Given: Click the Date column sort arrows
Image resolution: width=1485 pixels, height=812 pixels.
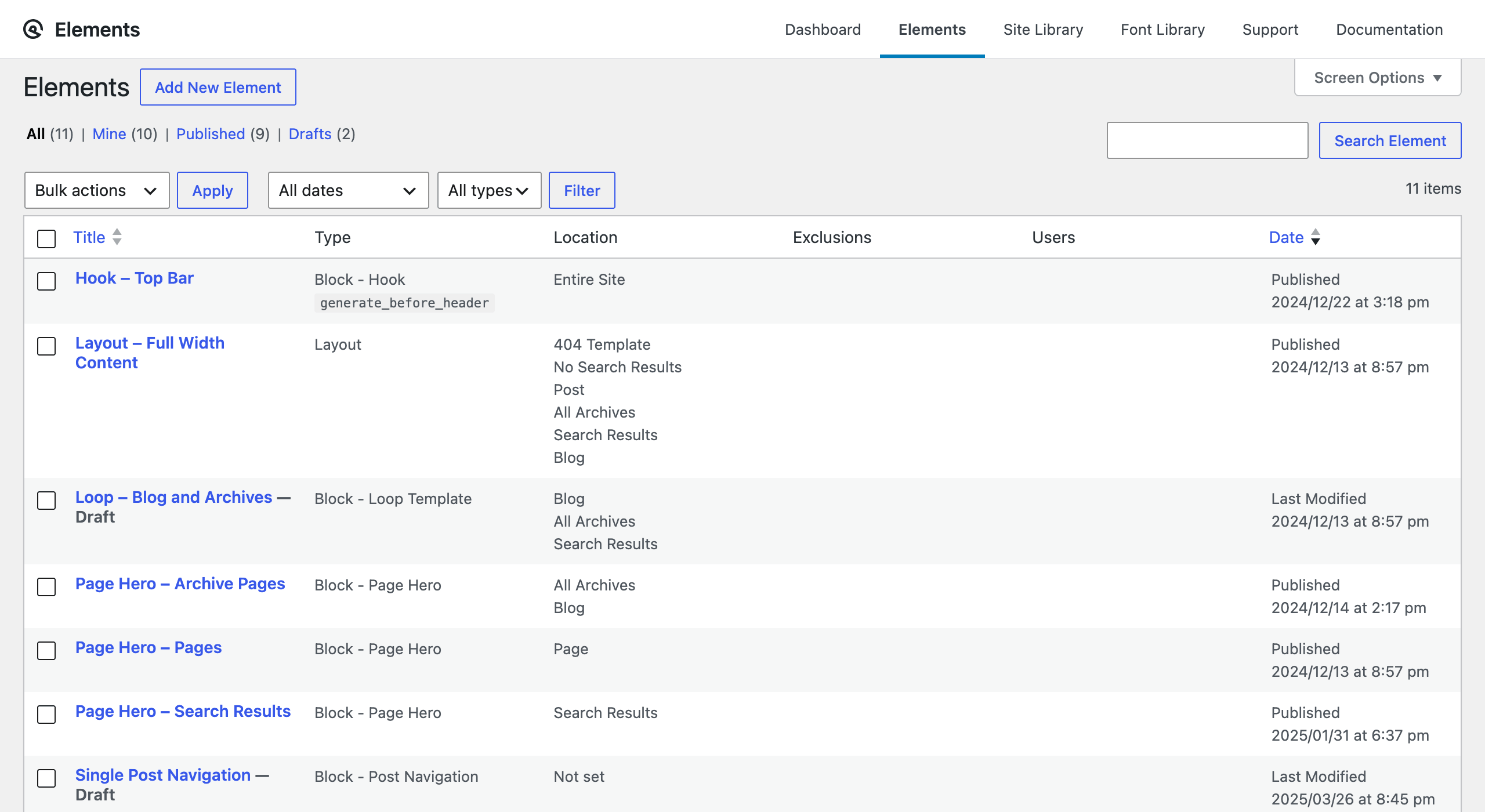Looking at the screenshot, I should pos(1316,238).
